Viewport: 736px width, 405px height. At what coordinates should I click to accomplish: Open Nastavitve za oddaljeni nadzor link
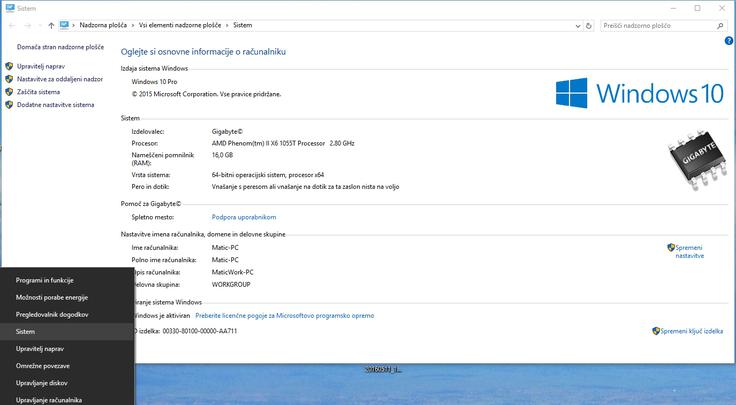[x=60, y=79]
